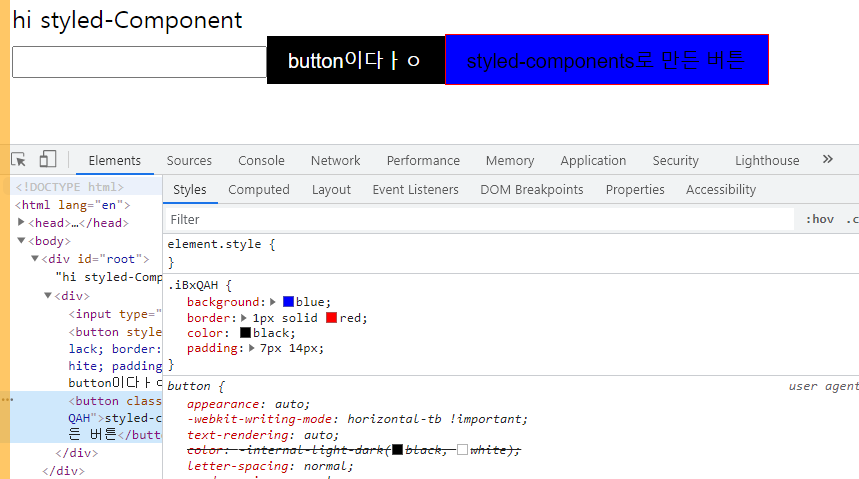Switch to the Sources tab
859x479 pixels.
tap(189, 161)
